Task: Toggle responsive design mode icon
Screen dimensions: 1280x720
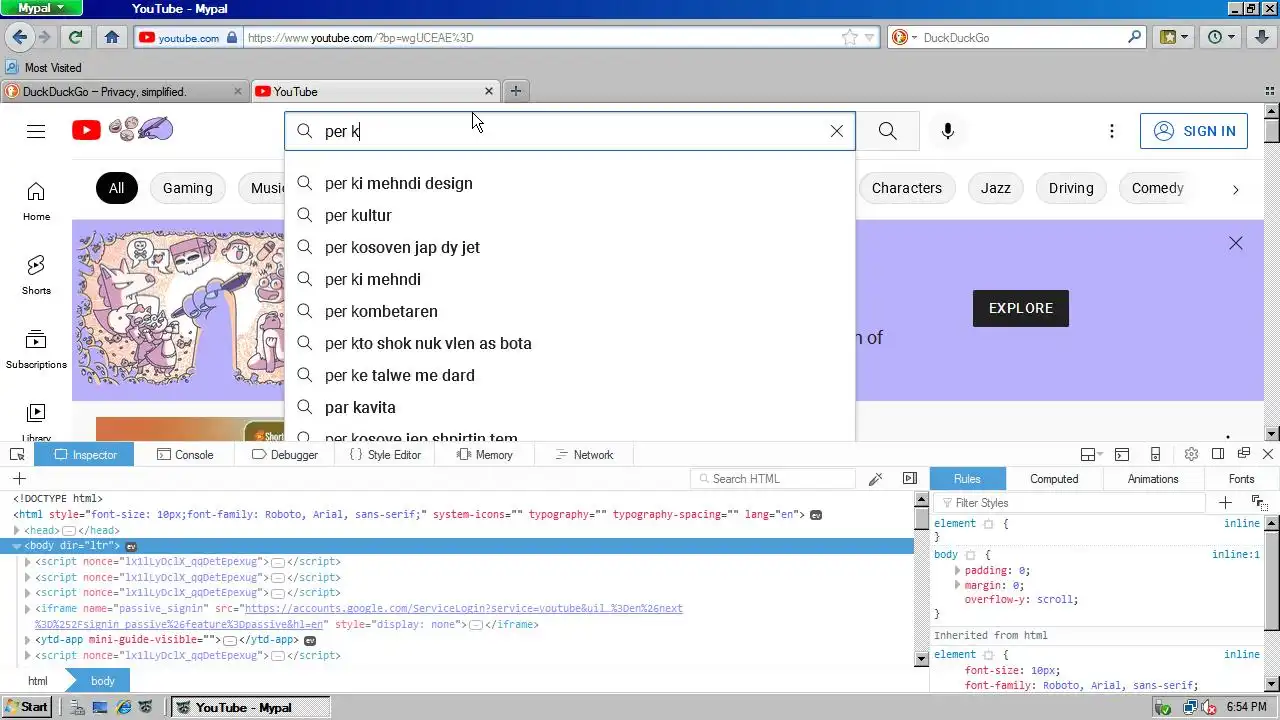Action: (x=1155, y=454)
